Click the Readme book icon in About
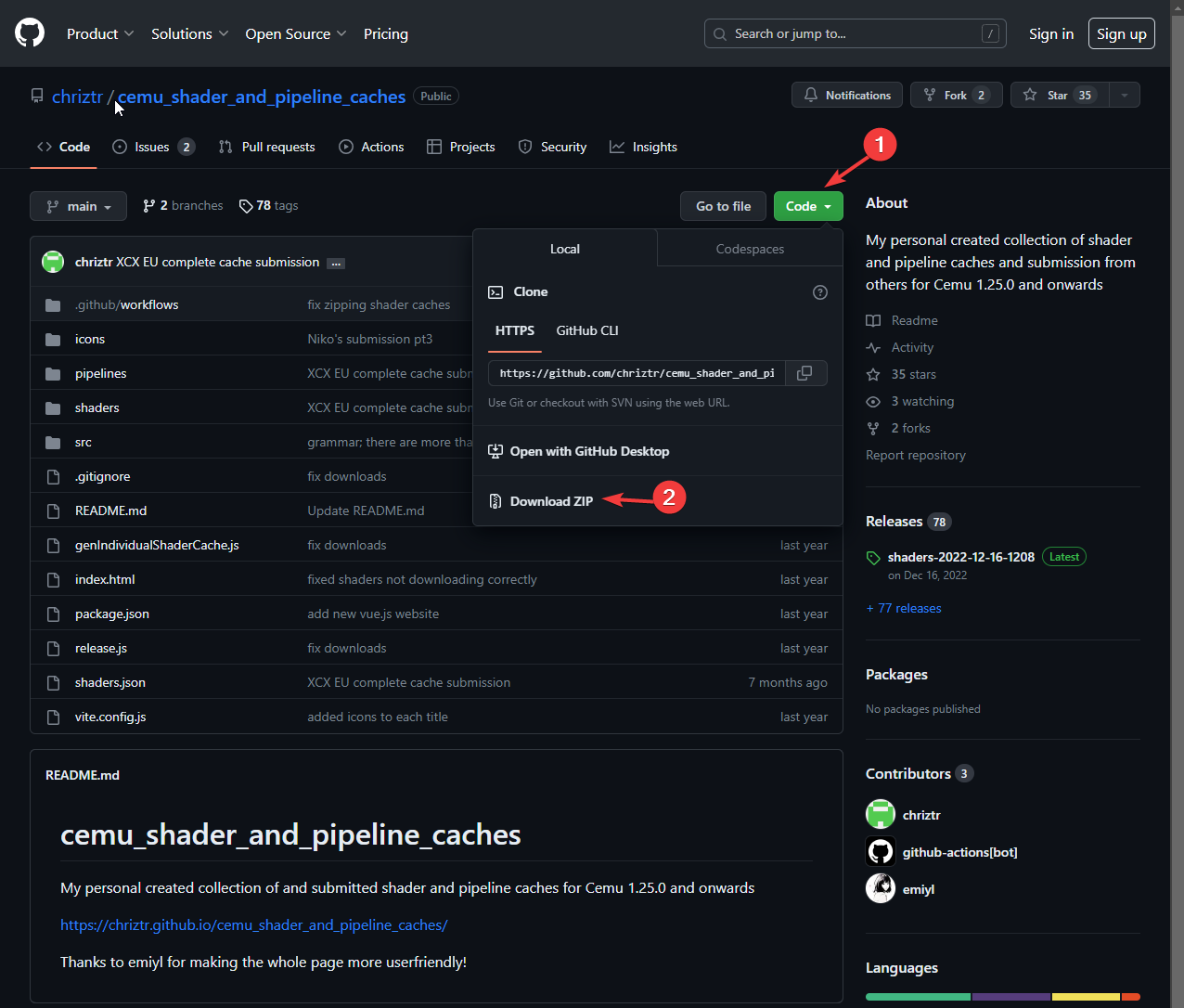Image resolution: width=1184 pixels, height=1008 pixels. [873, 320]
